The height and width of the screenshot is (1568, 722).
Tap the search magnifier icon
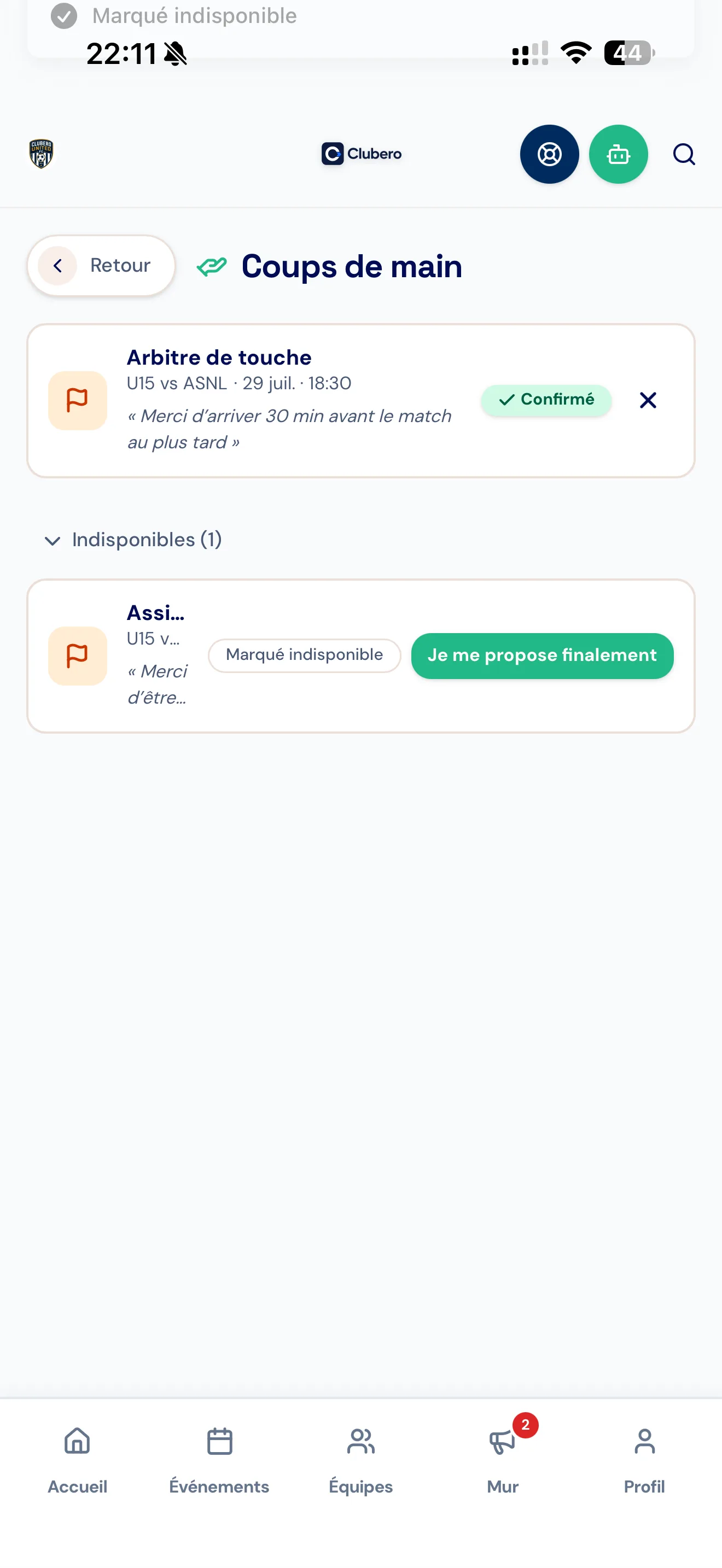pos(684,154)
